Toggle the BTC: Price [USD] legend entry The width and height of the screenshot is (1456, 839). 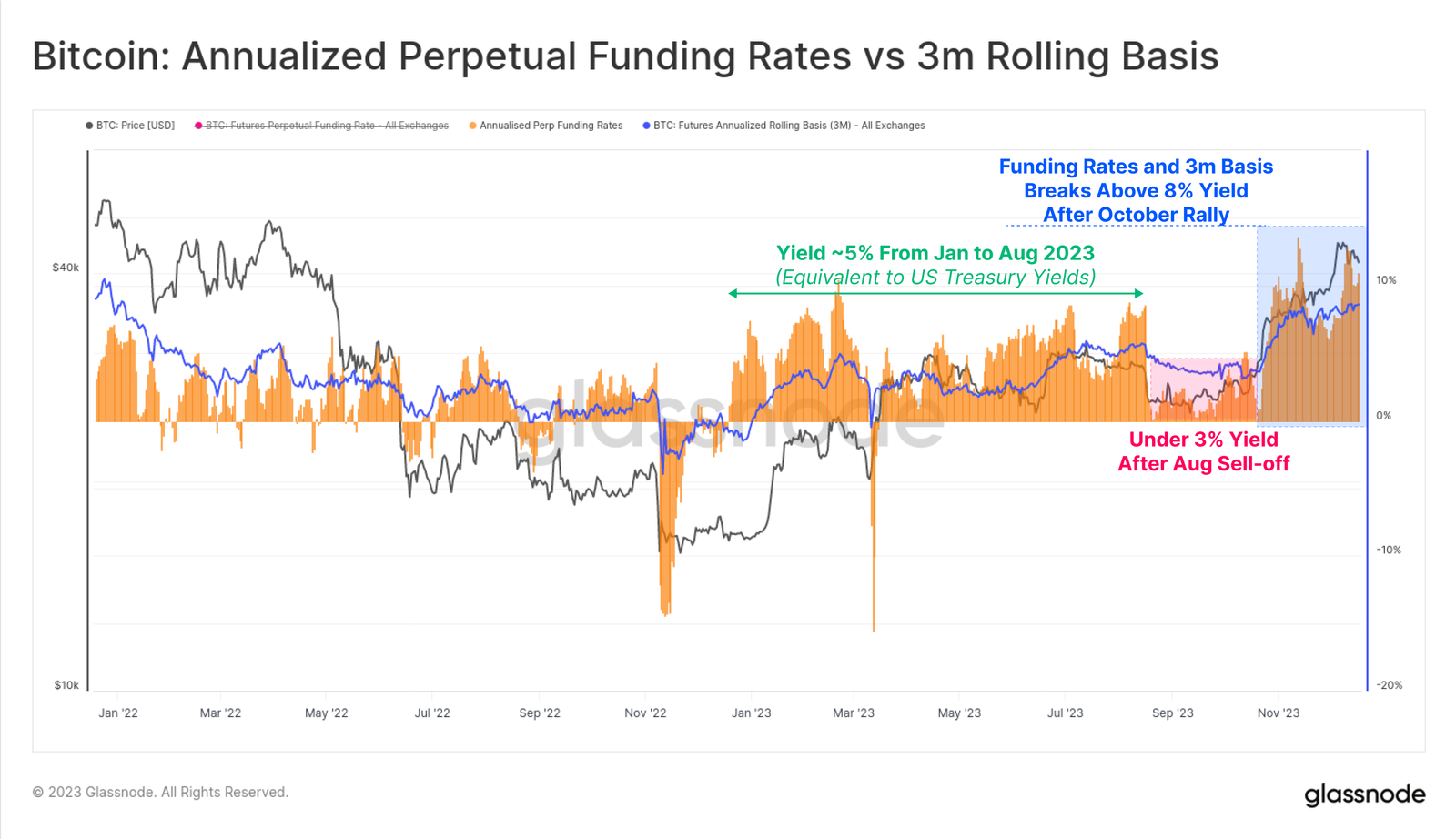click(x=130, y=126)
